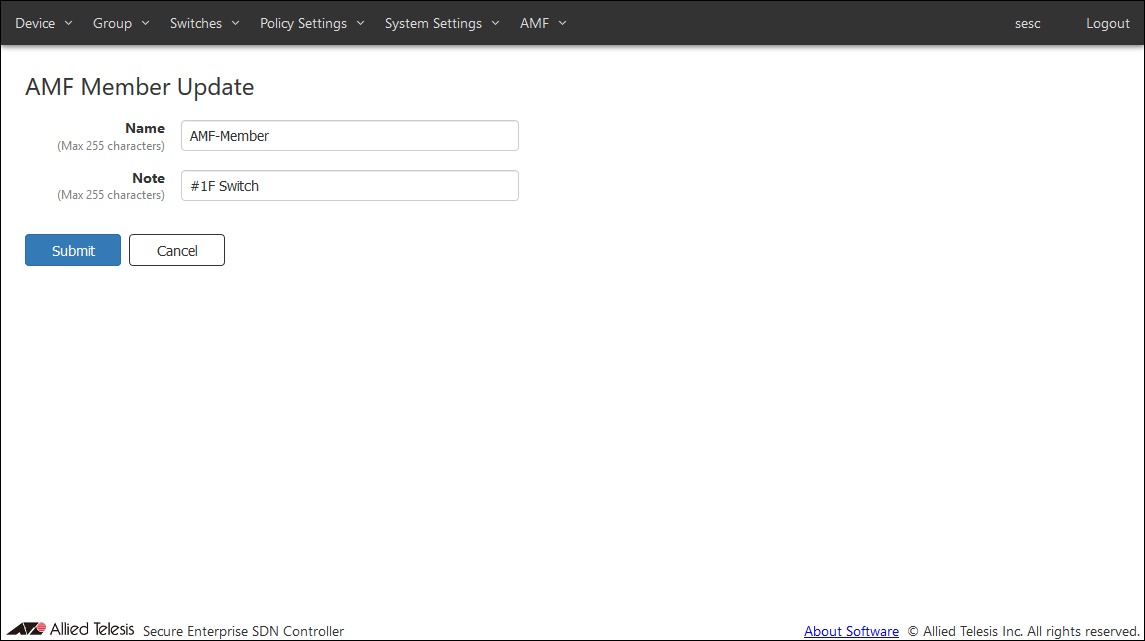Expand the Group menu chevron

[x=145, y=23]
